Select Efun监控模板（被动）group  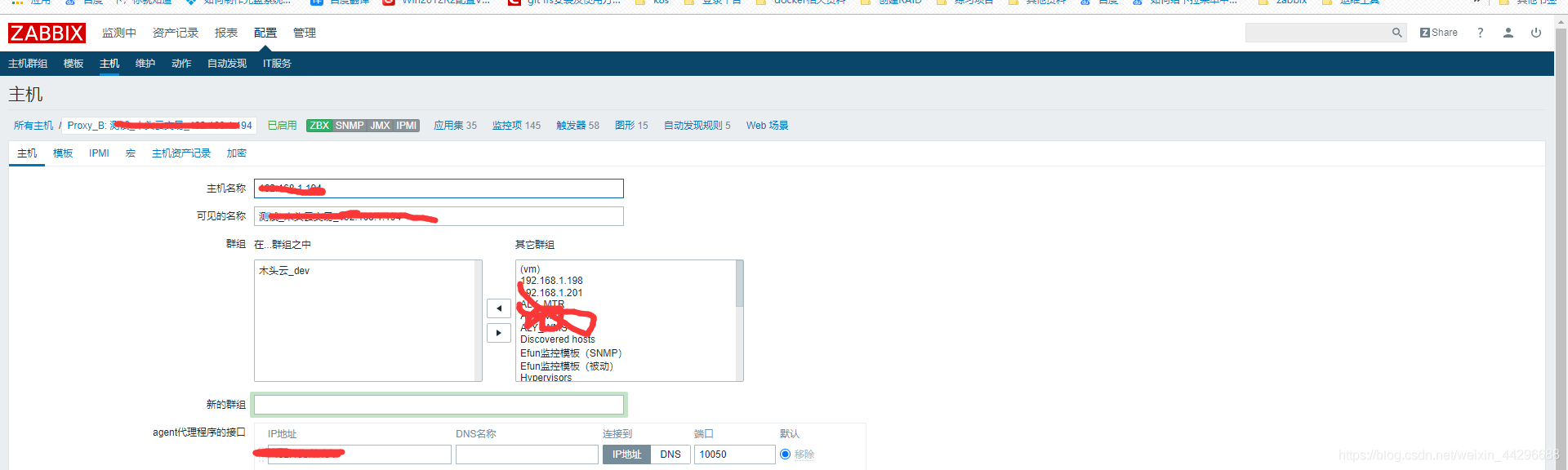click(567, 366)
